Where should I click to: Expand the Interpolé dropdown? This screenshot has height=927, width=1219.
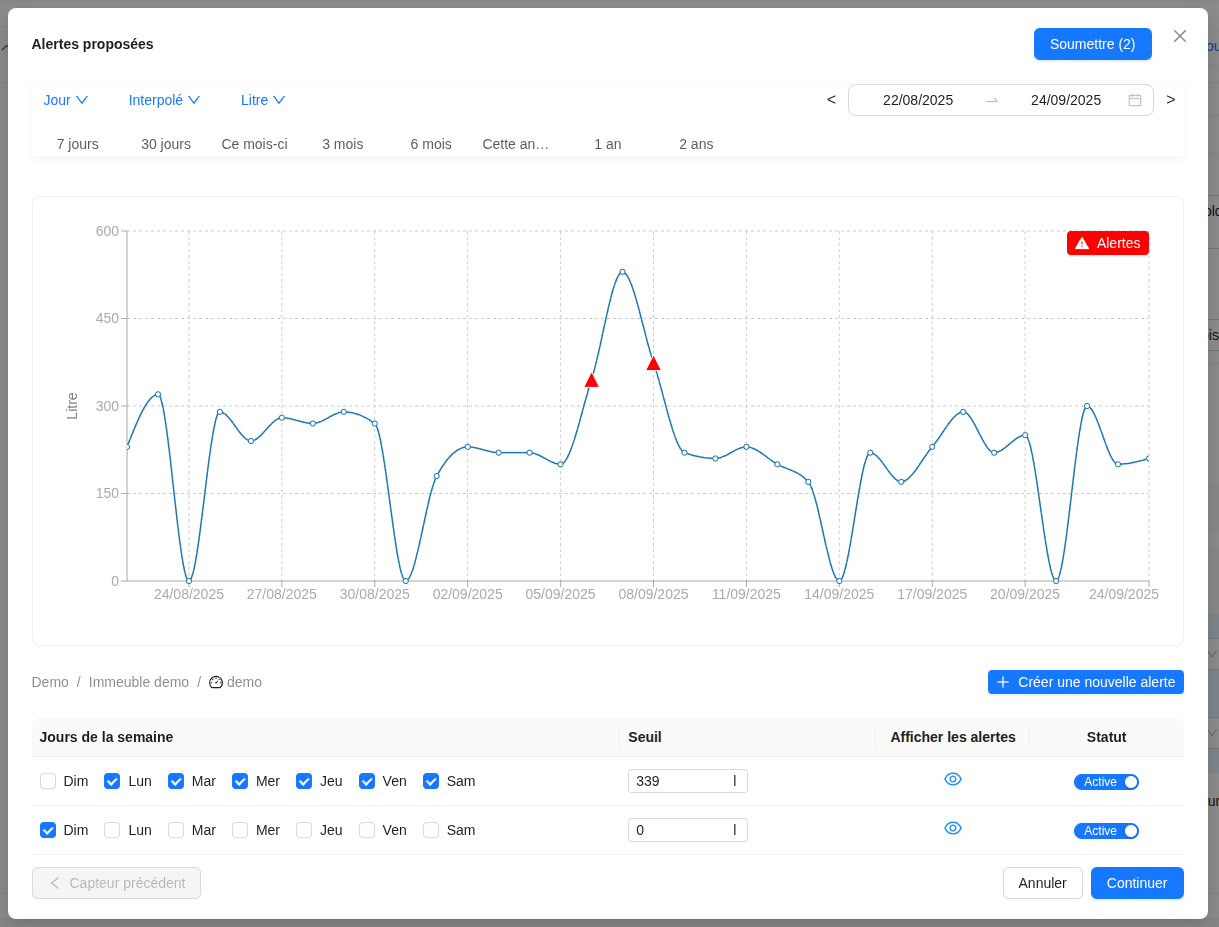(x=164, y=100)
